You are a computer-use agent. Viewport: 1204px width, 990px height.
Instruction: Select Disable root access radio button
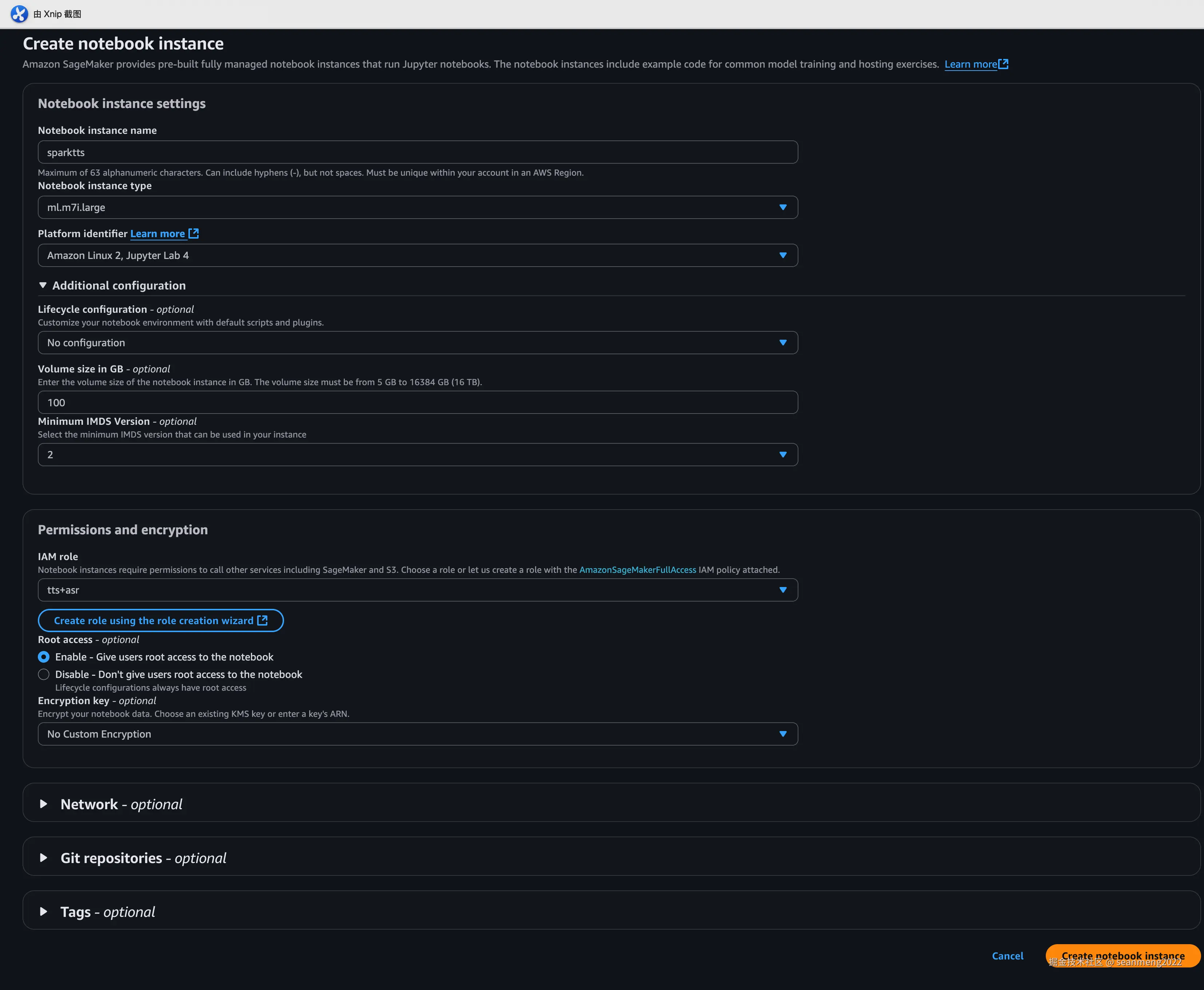44,674
